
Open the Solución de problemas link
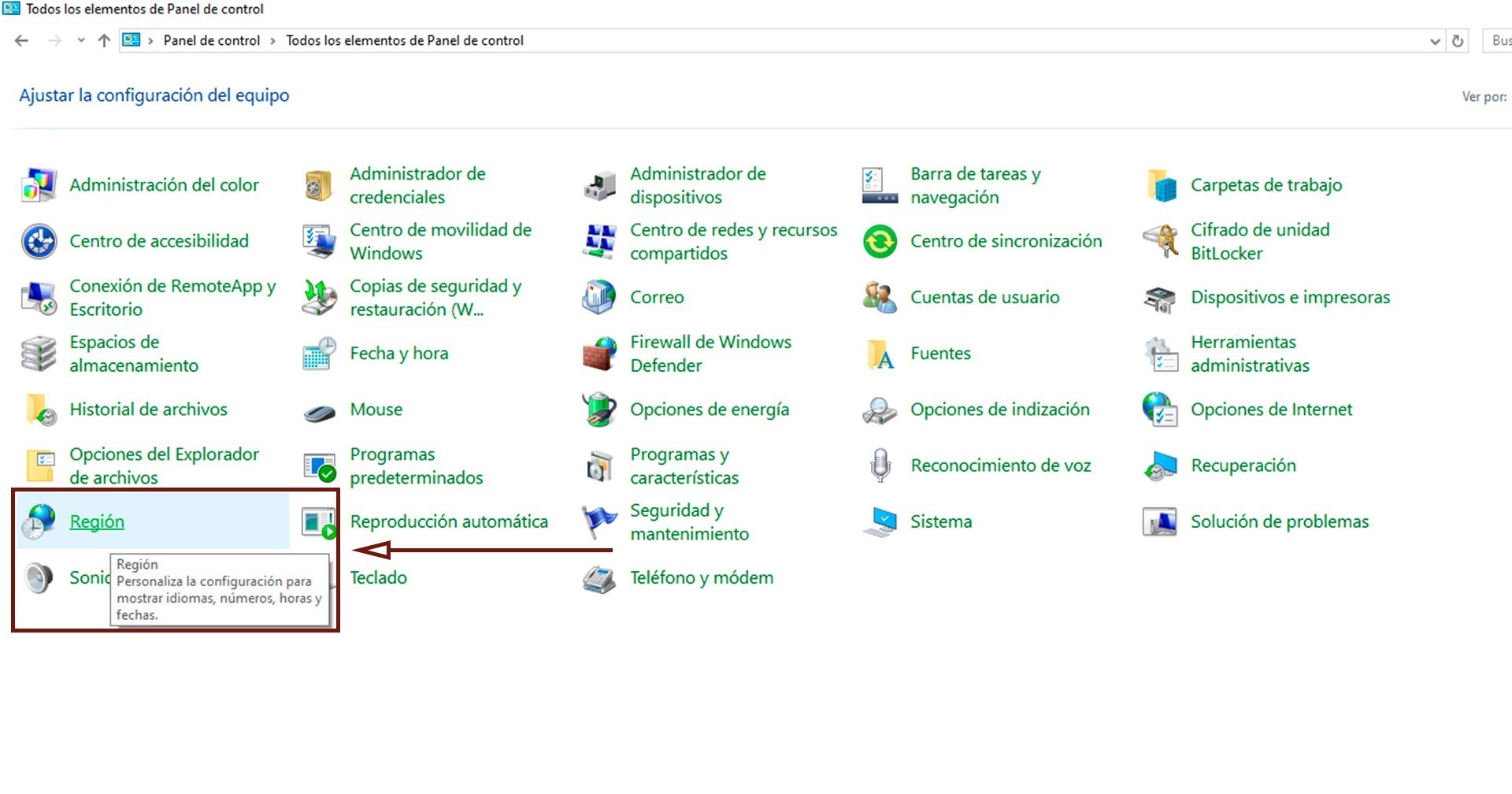[1279, 521]
